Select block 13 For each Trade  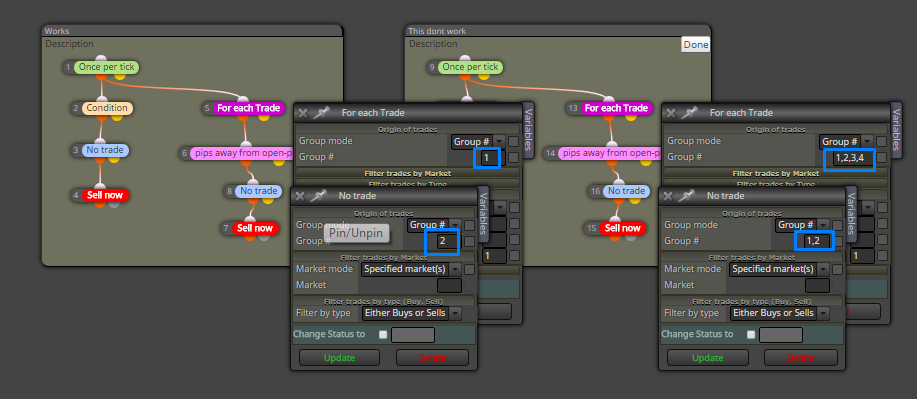[x=616, y=108]
